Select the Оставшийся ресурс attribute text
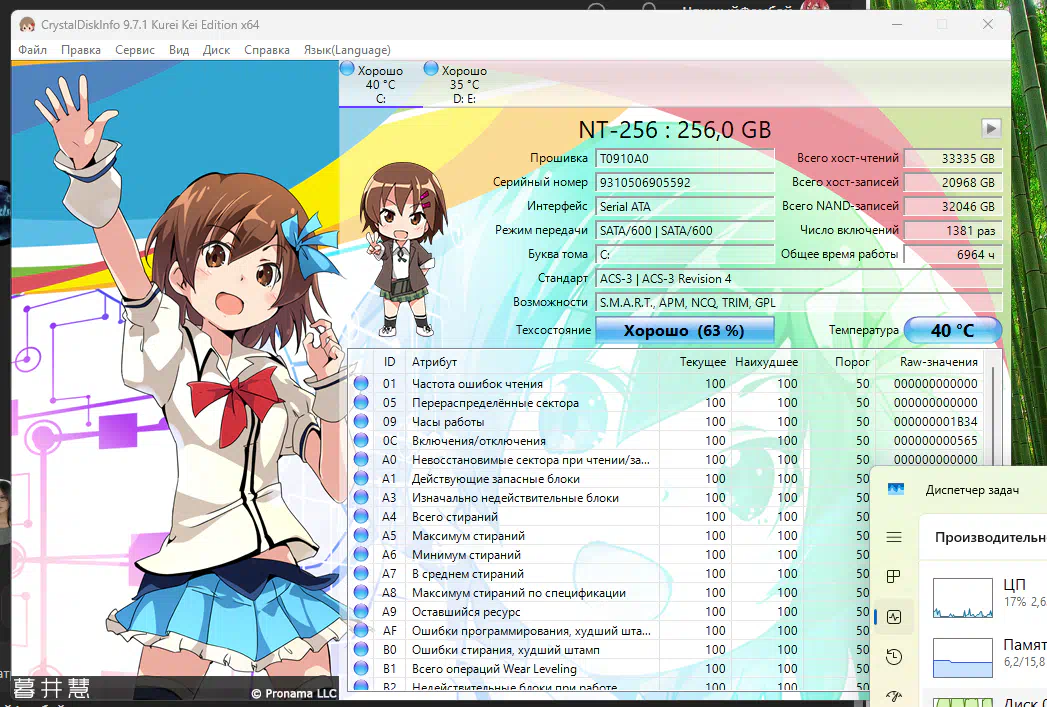 point(465,612)
